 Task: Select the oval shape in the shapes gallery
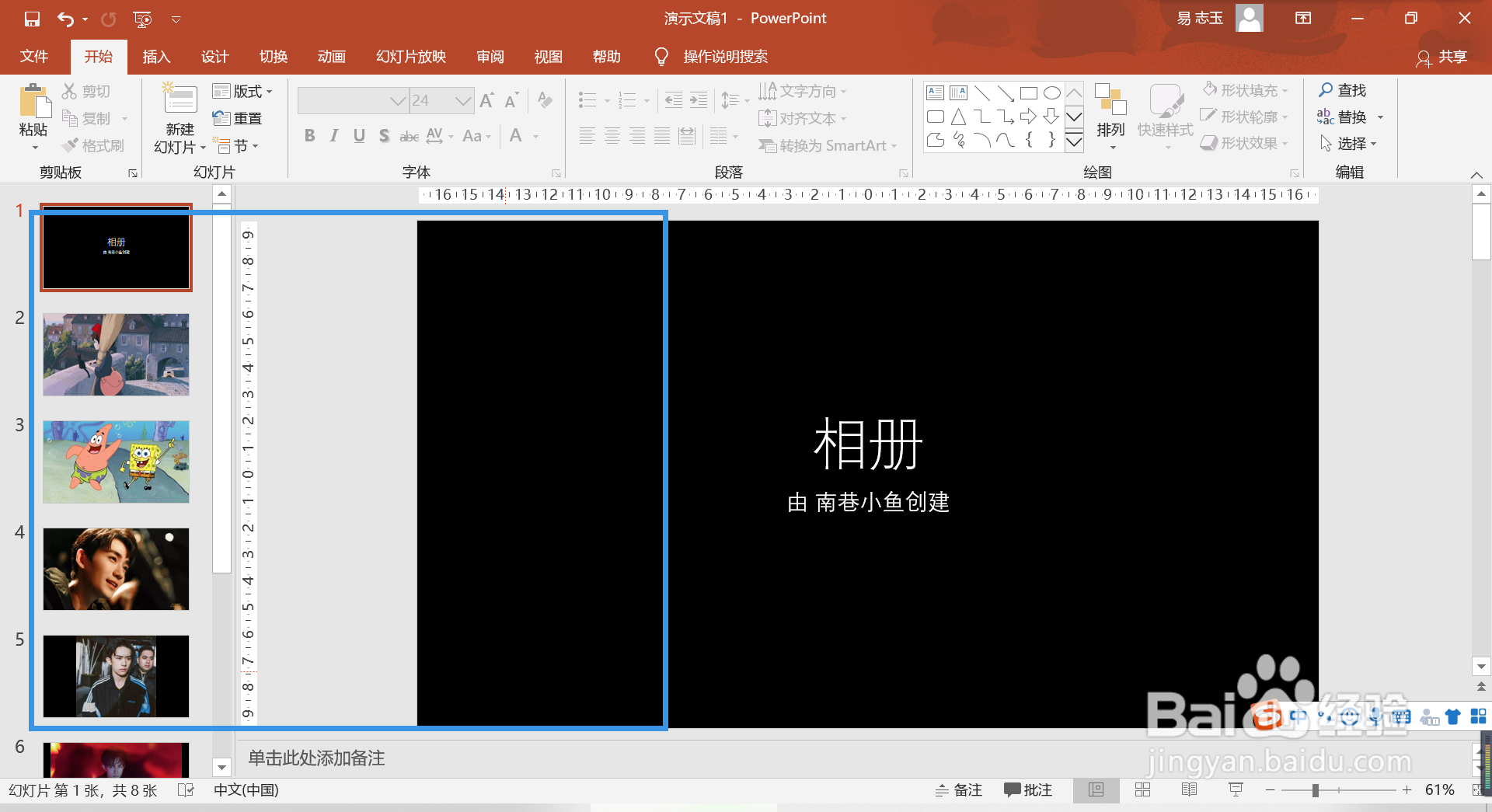click(1052, 92)
